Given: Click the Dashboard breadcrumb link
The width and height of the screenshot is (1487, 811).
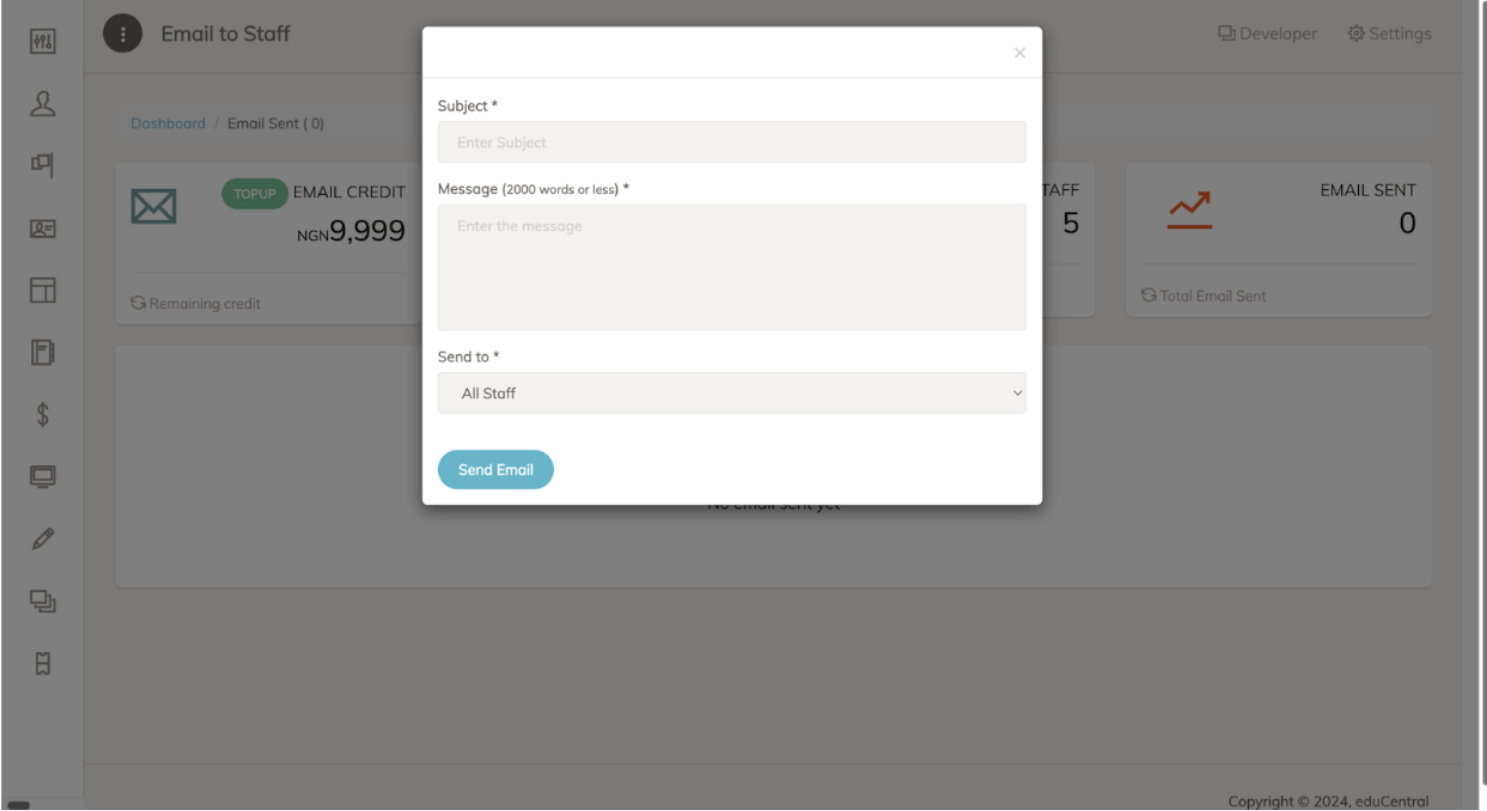Looking at the screenshot, I should [168, 124].
